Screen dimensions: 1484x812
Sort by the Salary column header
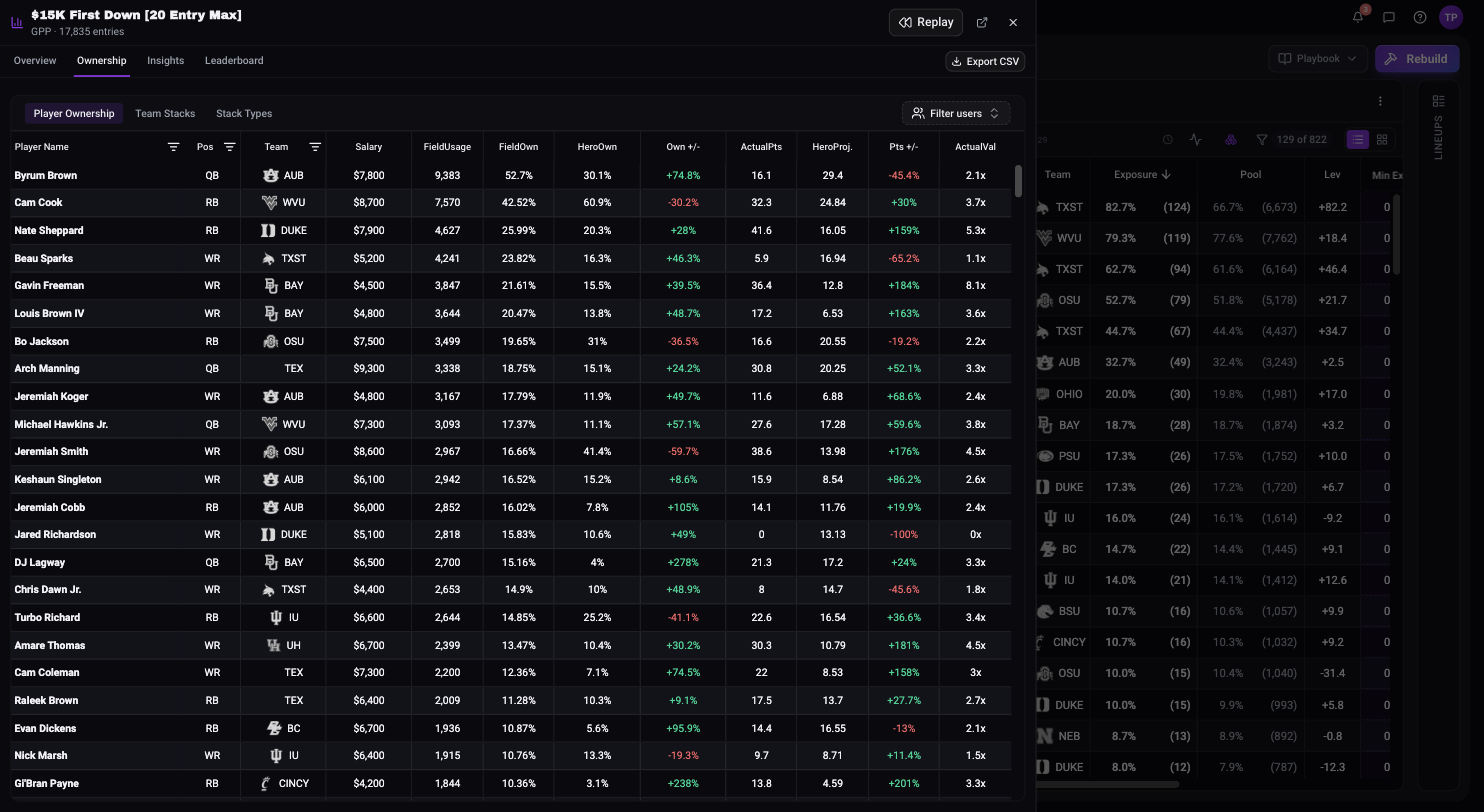click(x=368, y=147)
